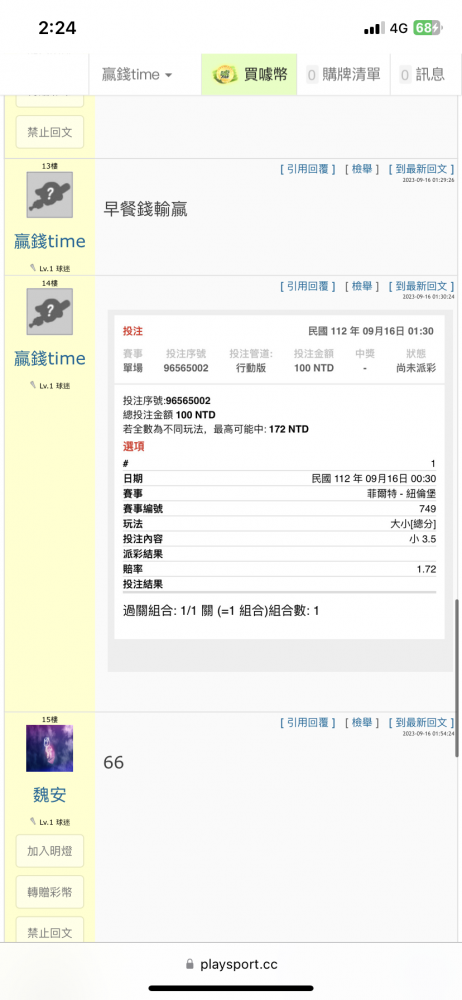The height and width of the screenshot is (1000, 462).
Task: Click 引用回覆 on the 13樓 post
Action: coord(308,169)
